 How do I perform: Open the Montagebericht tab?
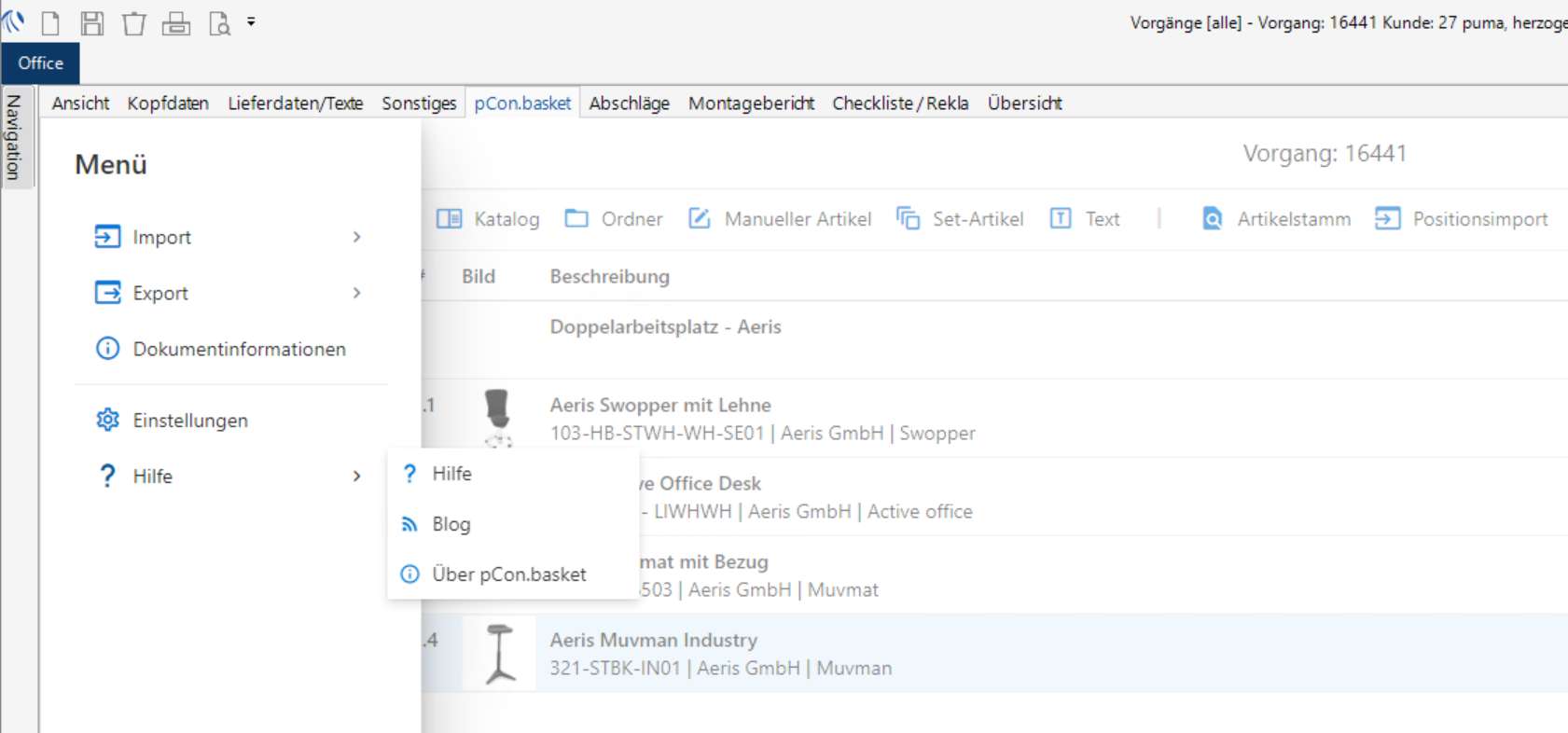(751, 104)
